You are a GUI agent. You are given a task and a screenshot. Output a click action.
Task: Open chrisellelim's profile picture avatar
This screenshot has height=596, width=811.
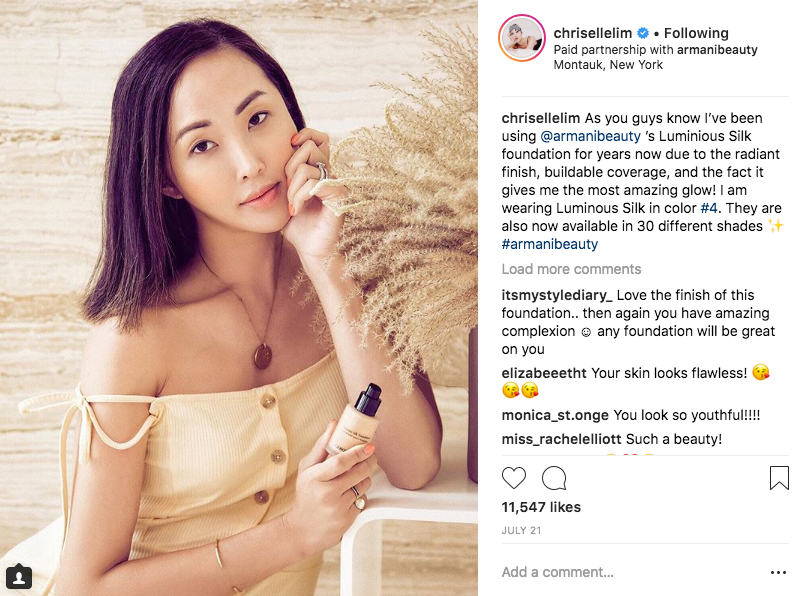point(522,38)
